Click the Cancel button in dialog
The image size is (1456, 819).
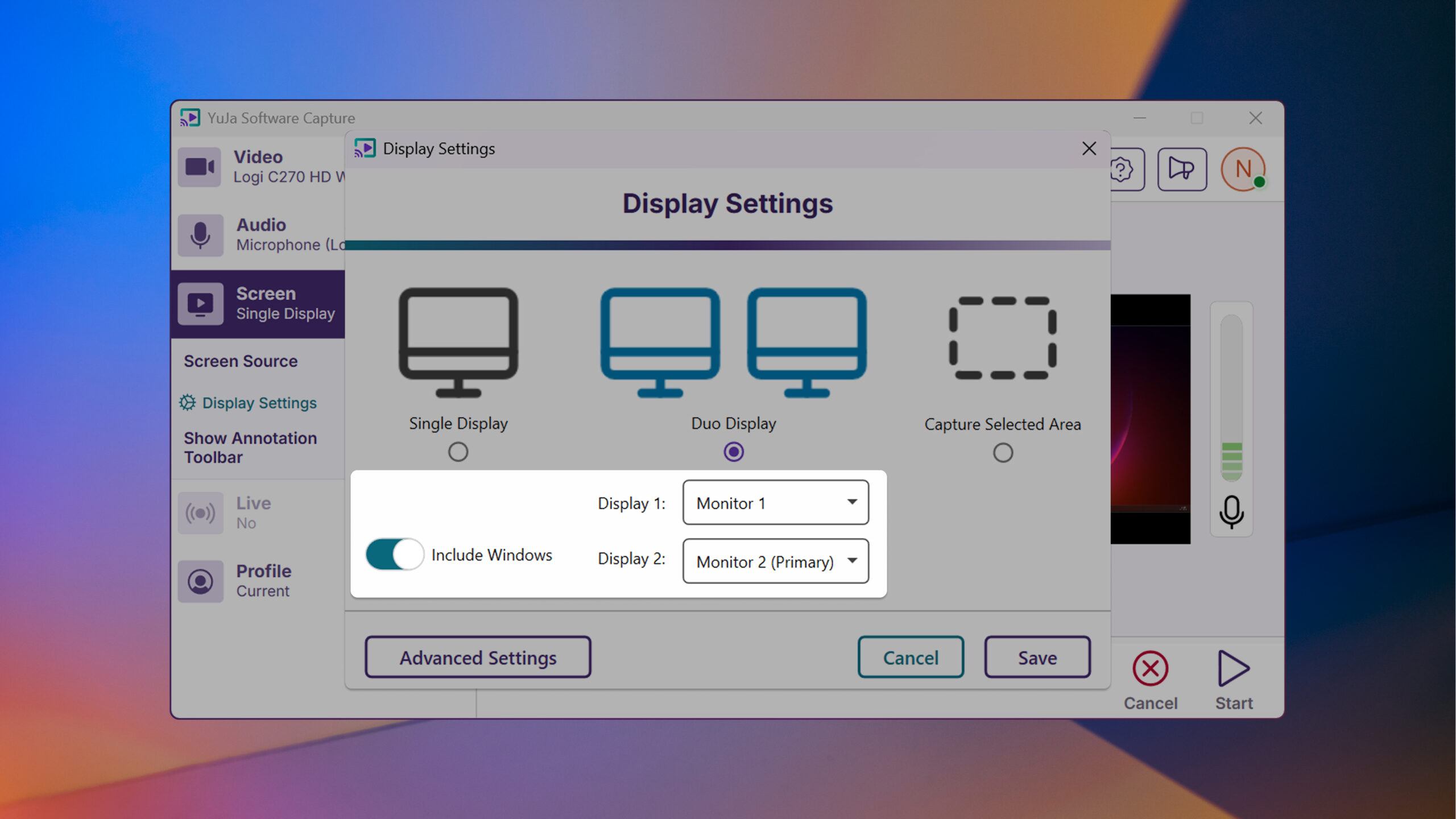click(910, 657)
